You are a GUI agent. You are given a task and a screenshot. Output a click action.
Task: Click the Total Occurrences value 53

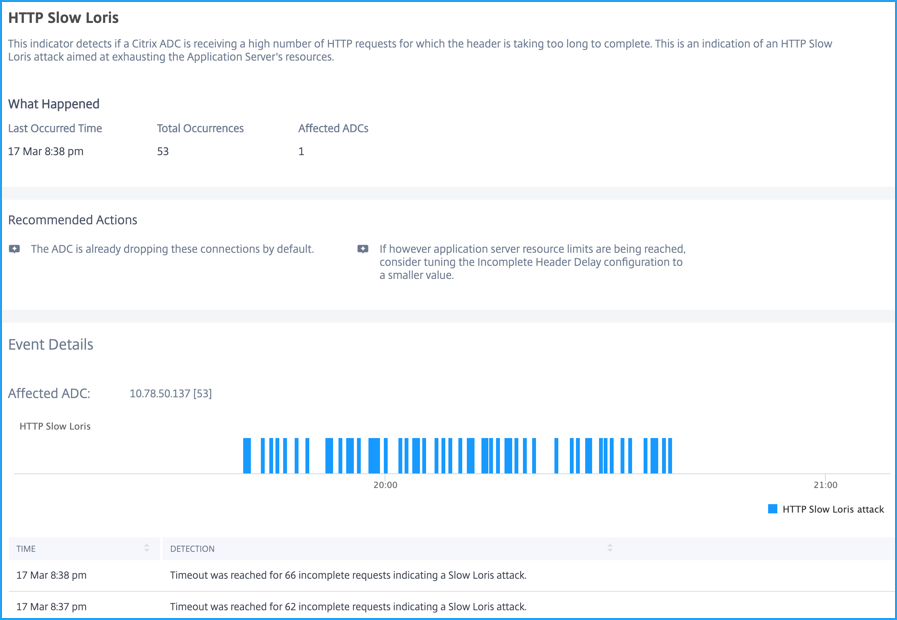pyautogui.click(x=163, y=152)
